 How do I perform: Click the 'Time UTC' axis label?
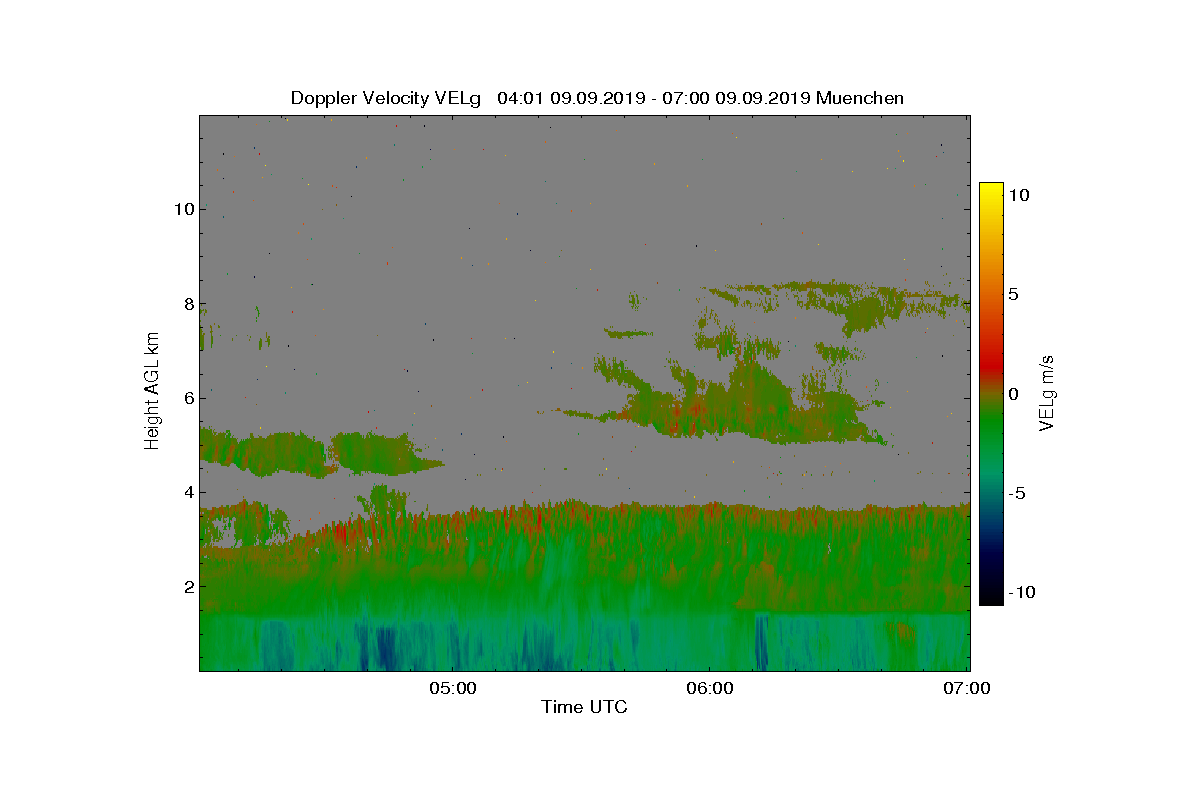coord(585,707)
